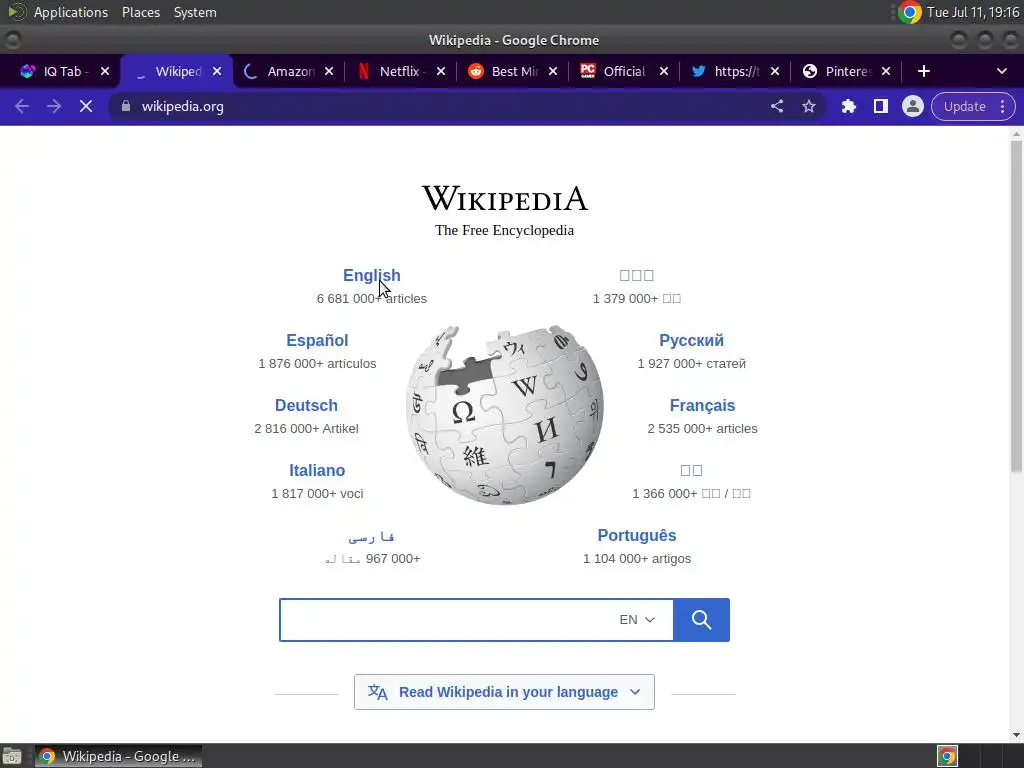Click the page vertical scrollbar thumb
Image resolution: width=1024 pixels, height=768 pixels.
tap(1016, 306)
